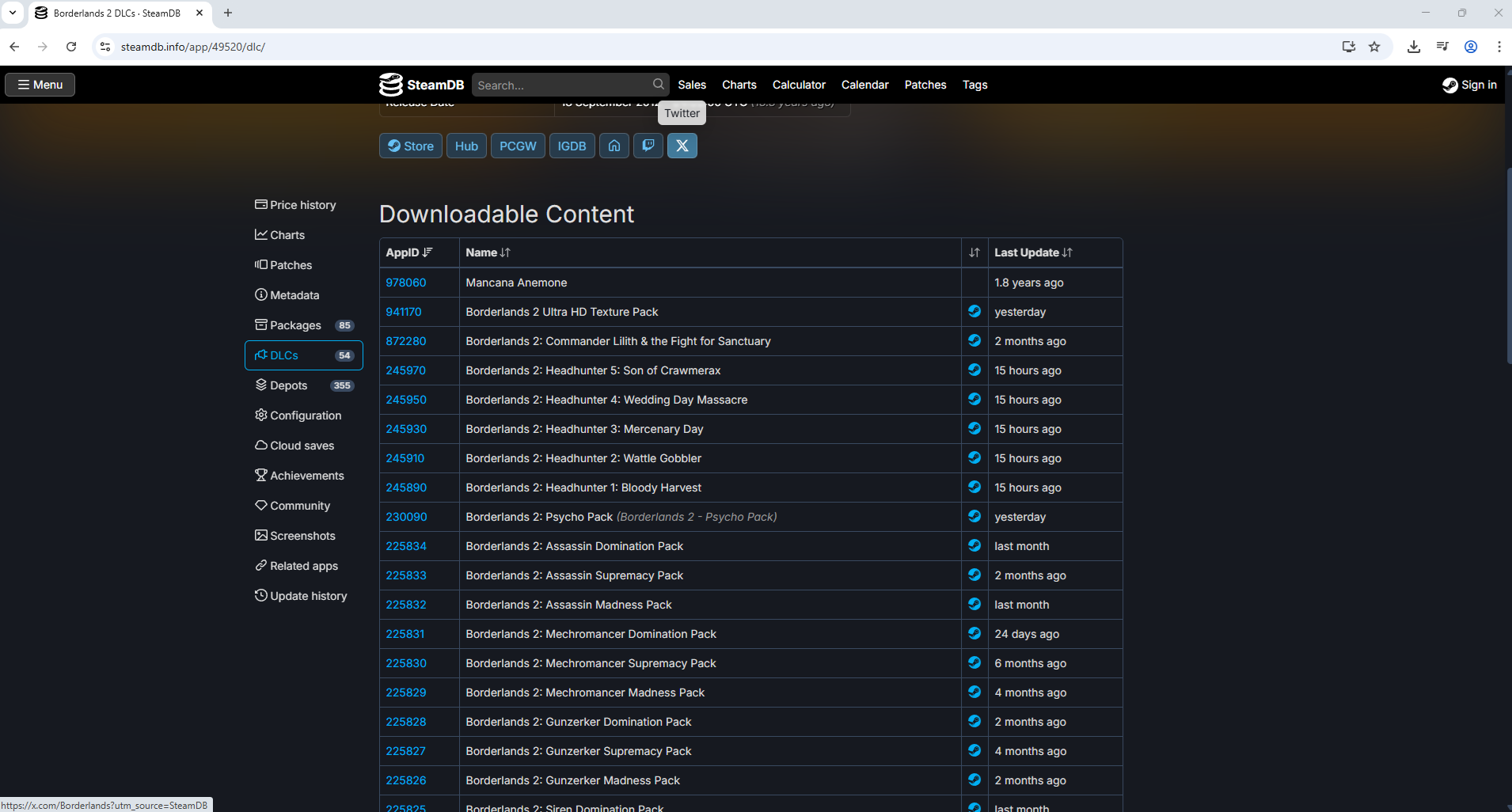Sort table by Name column
Screen dimensions: 1512x812
[x=710, y=252]
